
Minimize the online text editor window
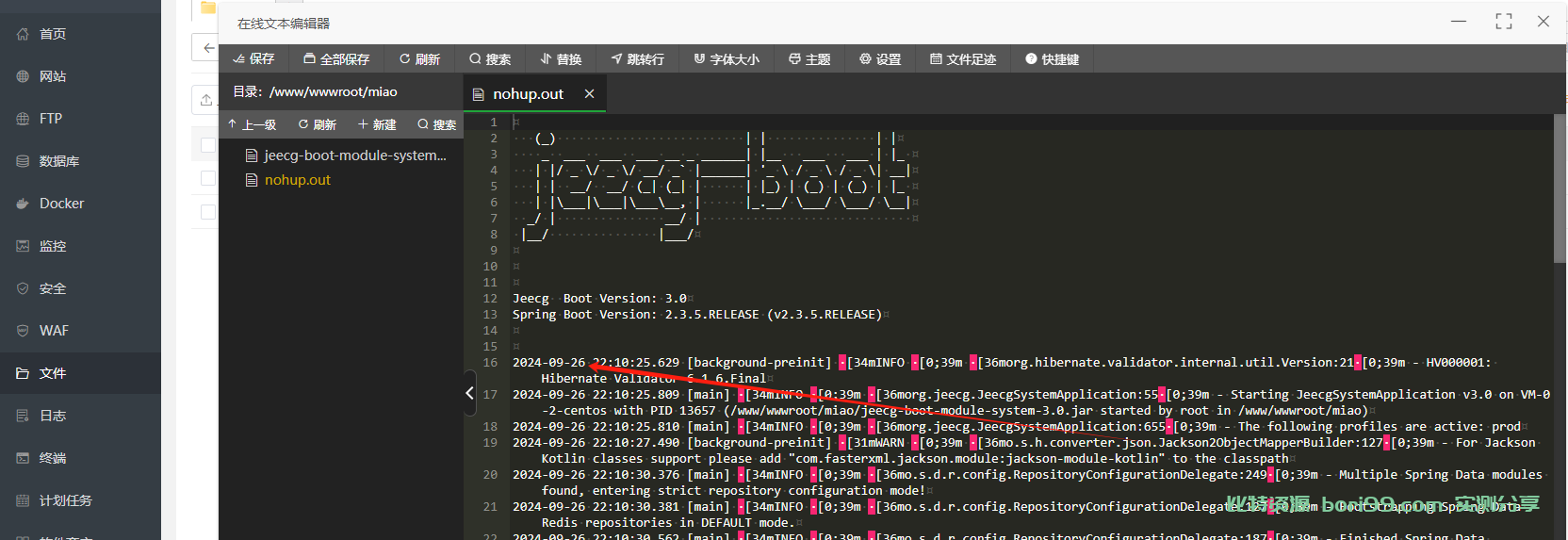point(1459,21)
